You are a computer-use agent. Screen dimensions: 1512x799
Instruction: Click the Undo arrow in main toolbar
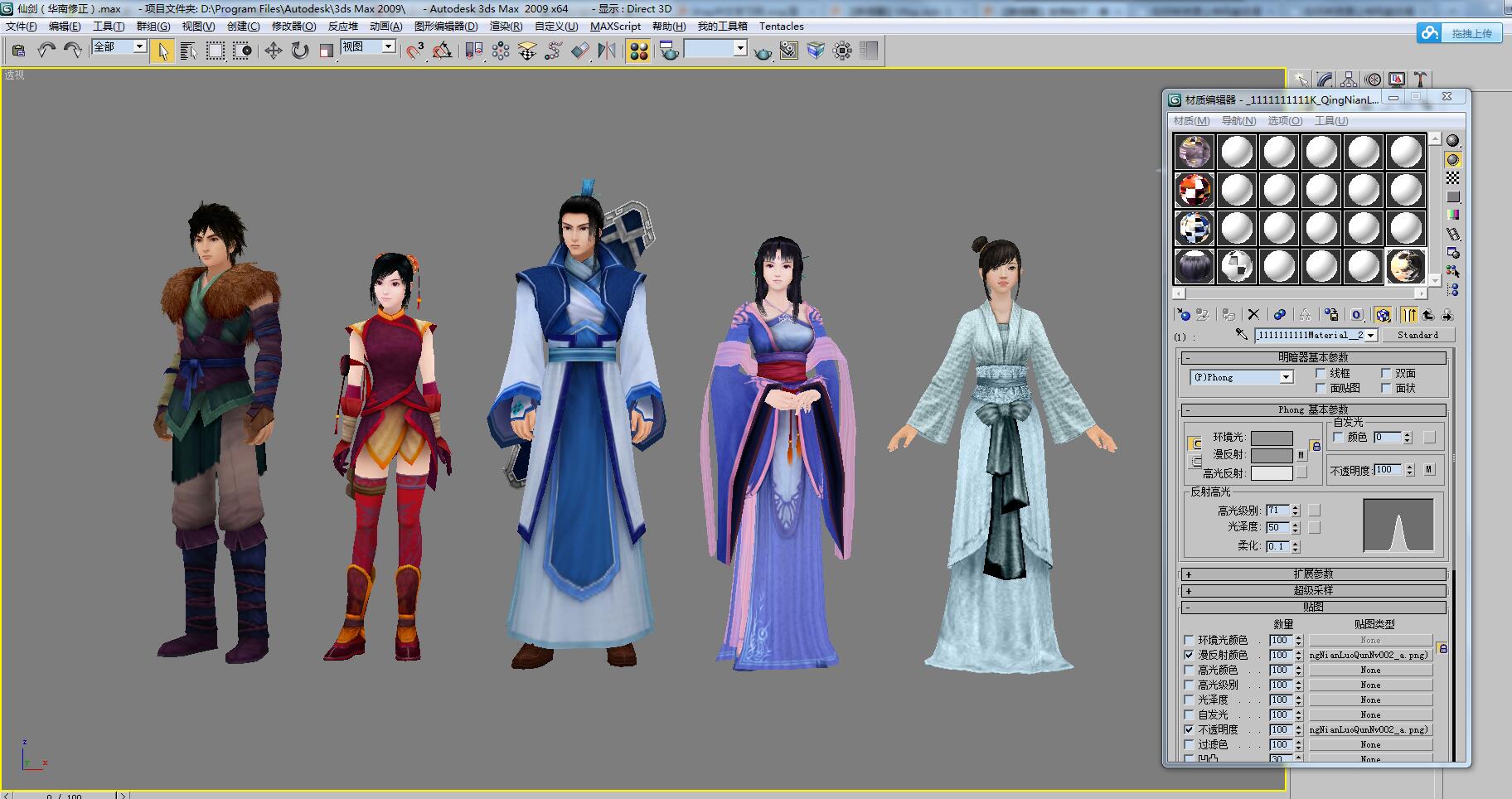pos(46,51)
